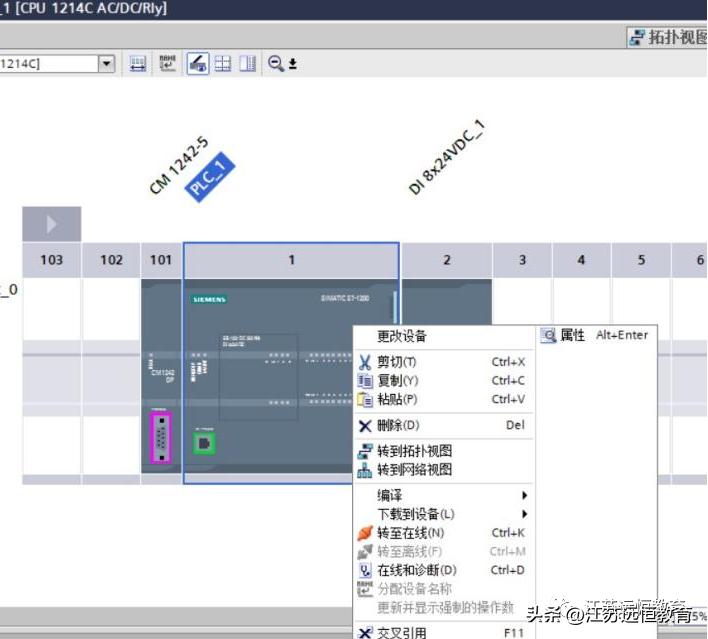The height and width of the screenshot is (639, 708).
Task: Choose 转到拓扑视图 from context menu
Action: [442, 451]
